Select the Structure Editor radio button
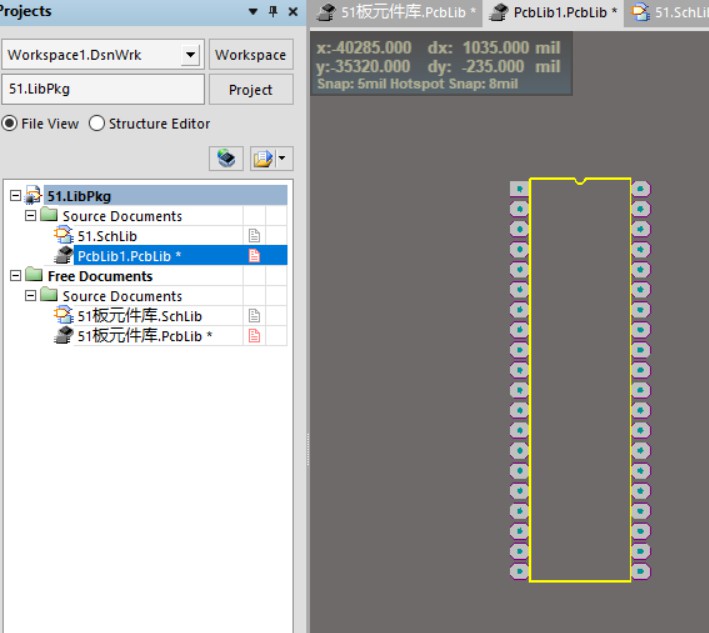The image size is (709, 633). click(96, 123)
